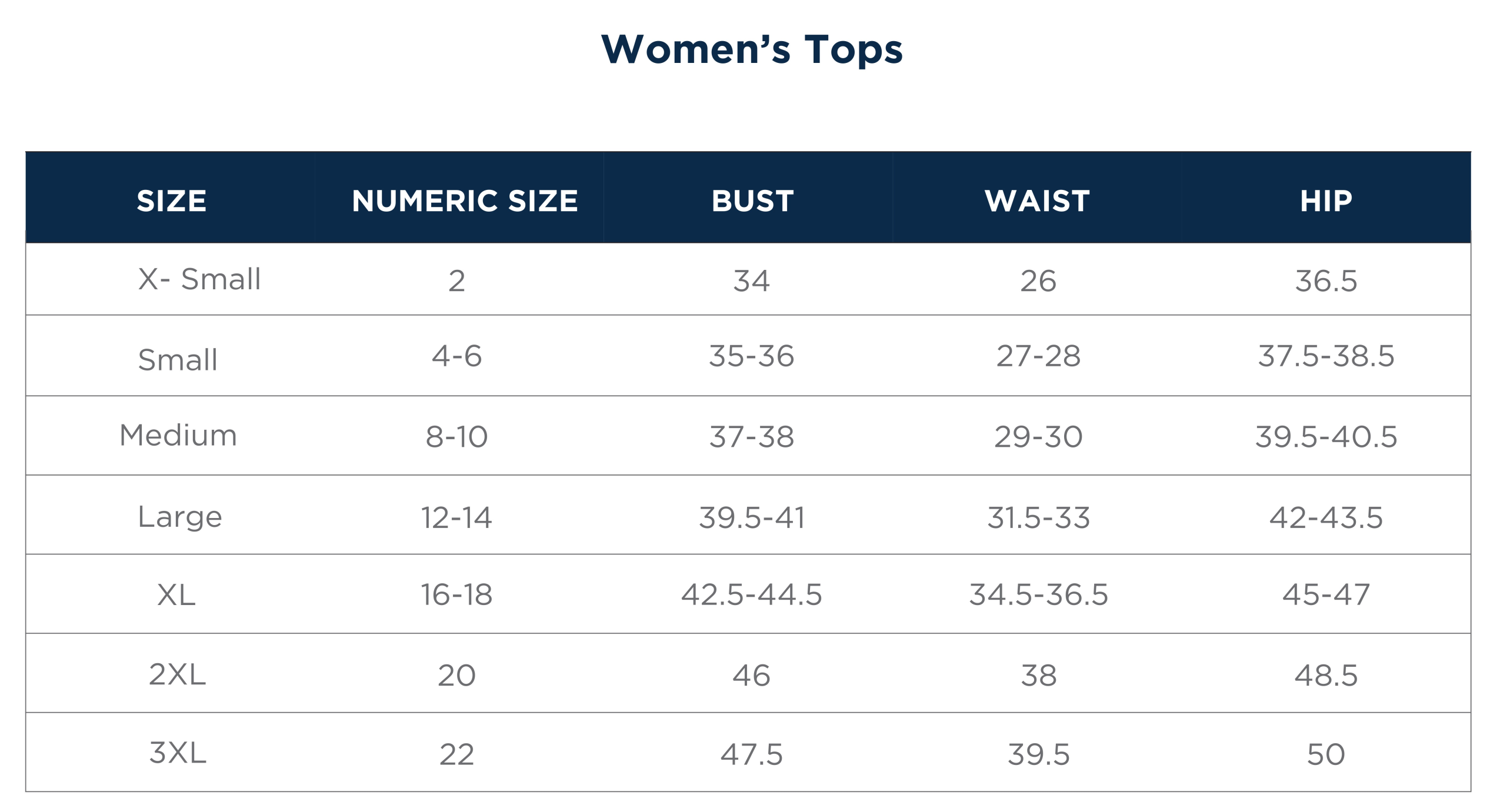Click the BUST column header

pos(752,201)
